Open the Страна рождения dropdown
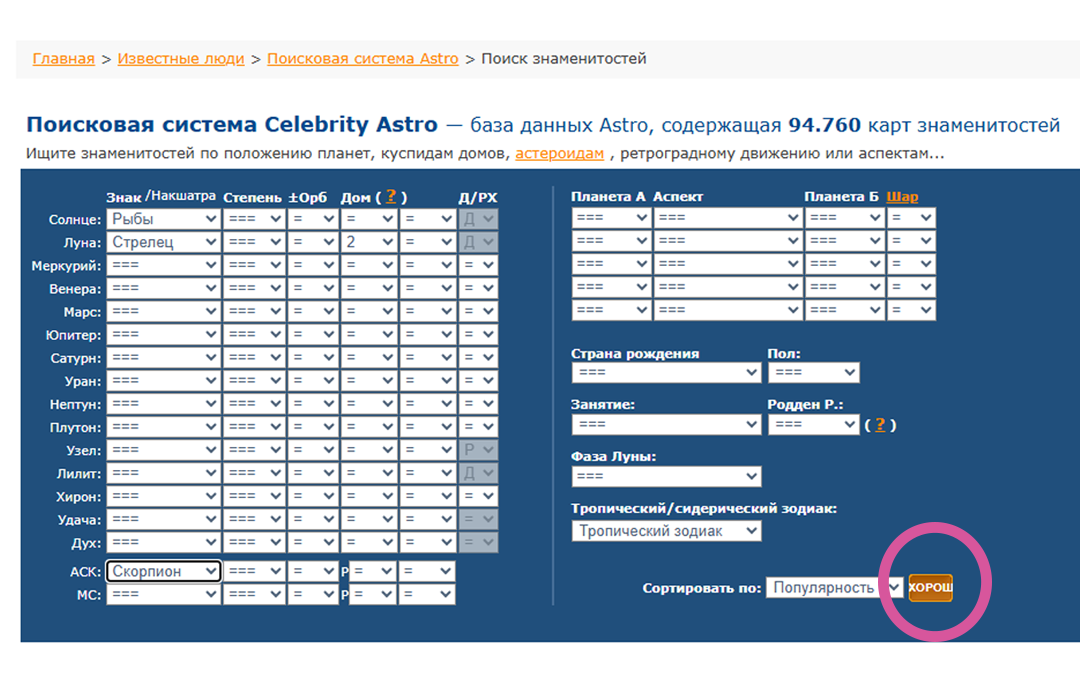This screenshot has width=1080, height=690. pyautogui.click(x=666, y=373)
